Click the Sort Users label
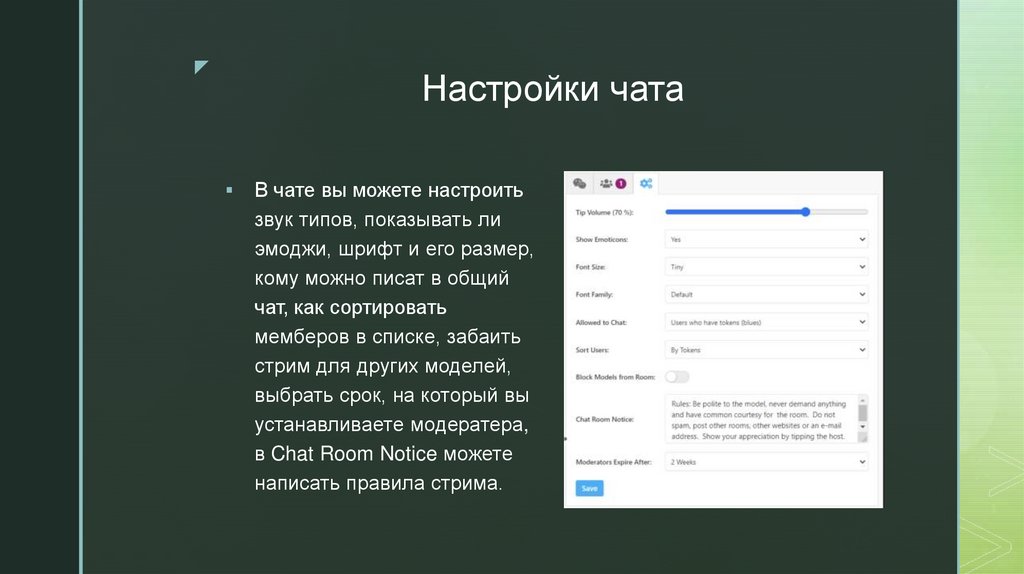 592,350
